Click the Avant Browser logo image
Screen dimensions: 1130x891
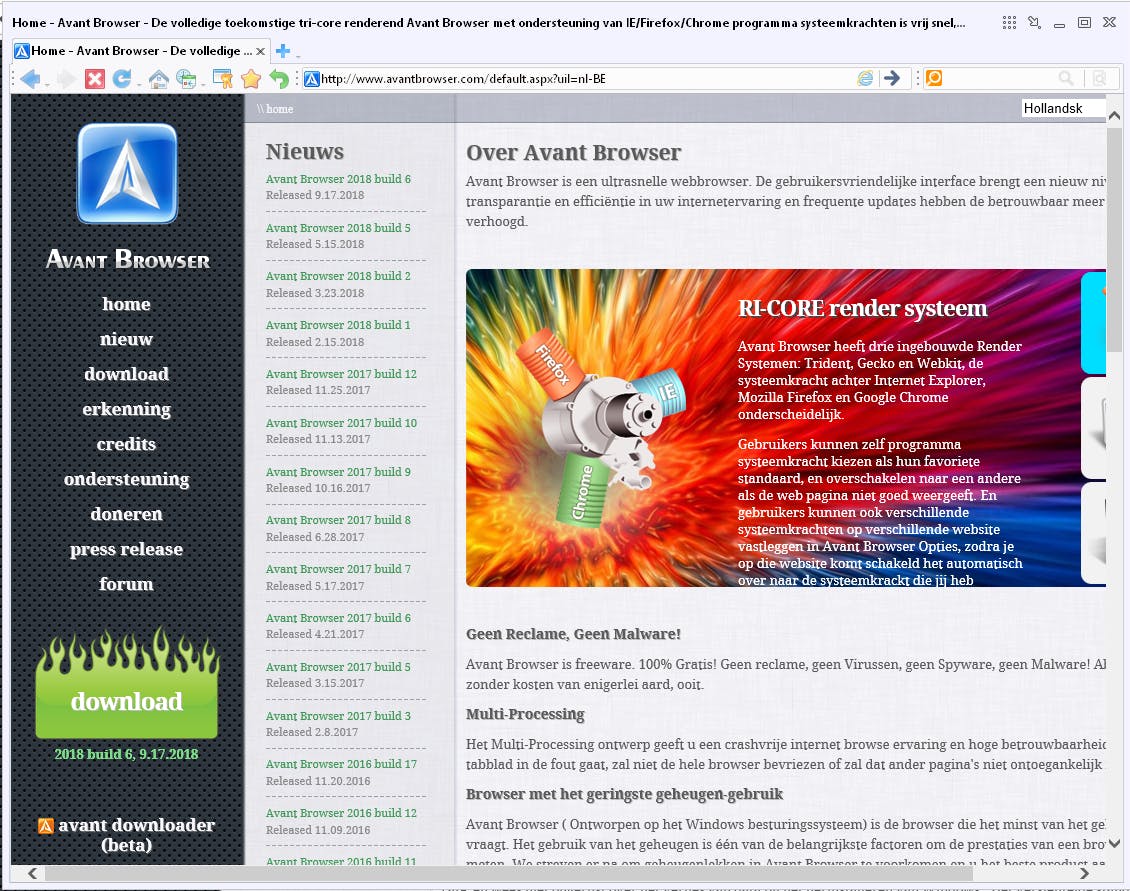[127, 173]
